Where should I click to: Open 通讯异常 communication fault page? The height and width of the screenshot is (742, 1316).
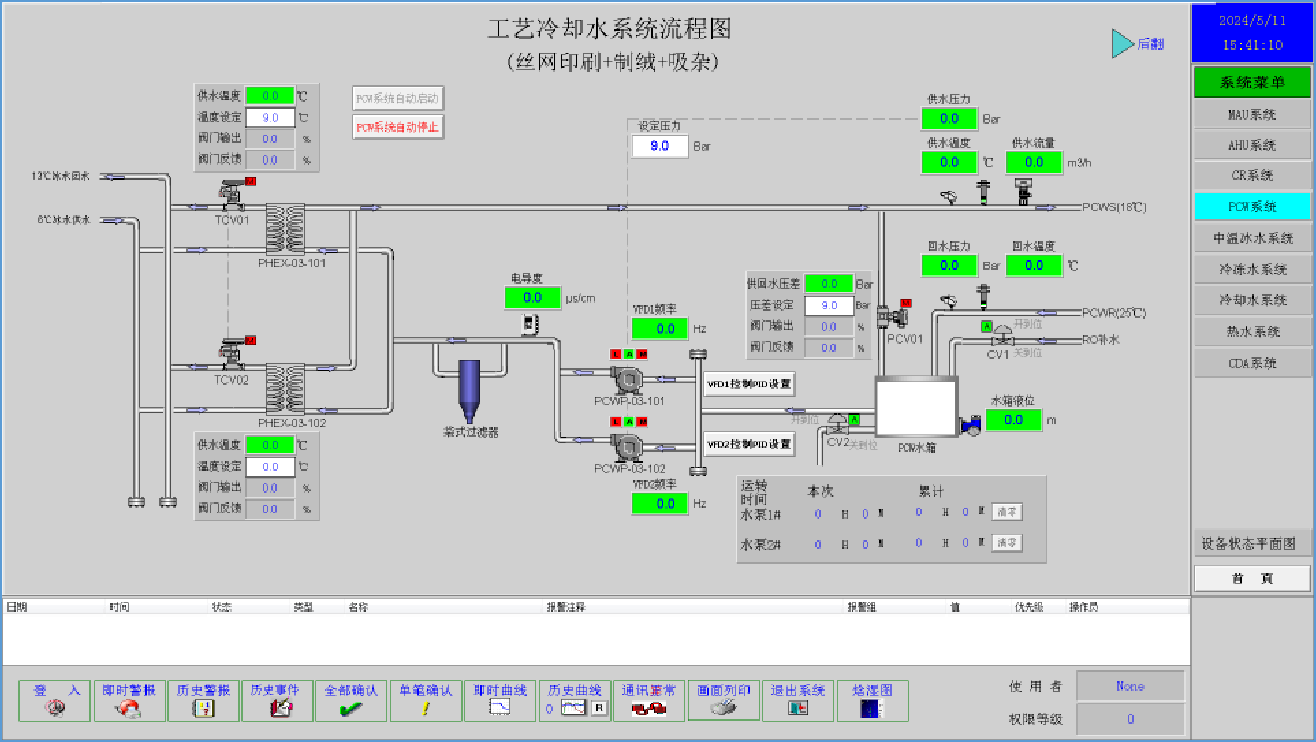(648, 701)
